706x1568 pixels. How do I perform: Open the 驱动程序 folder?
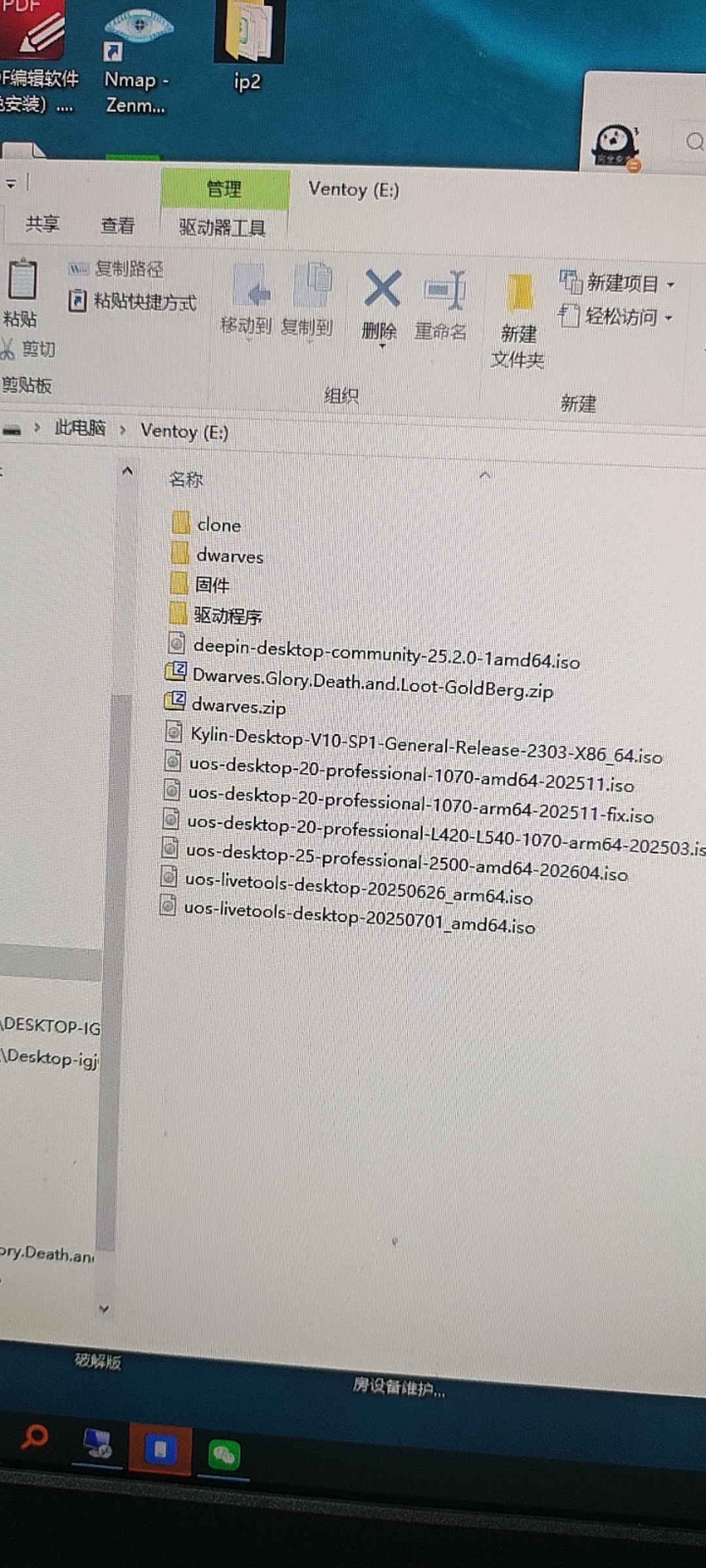pos(216,615)
